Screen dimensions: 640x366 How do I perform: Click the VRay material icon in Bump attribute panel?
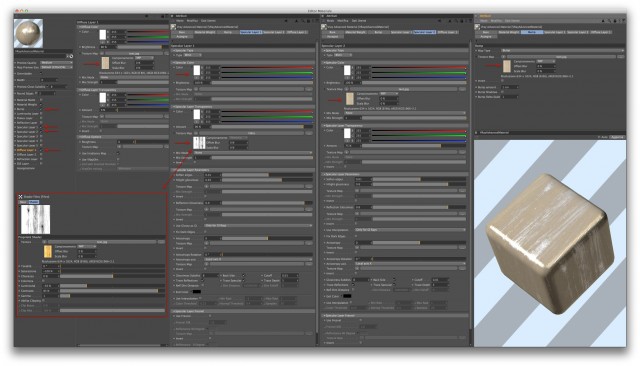478,27
